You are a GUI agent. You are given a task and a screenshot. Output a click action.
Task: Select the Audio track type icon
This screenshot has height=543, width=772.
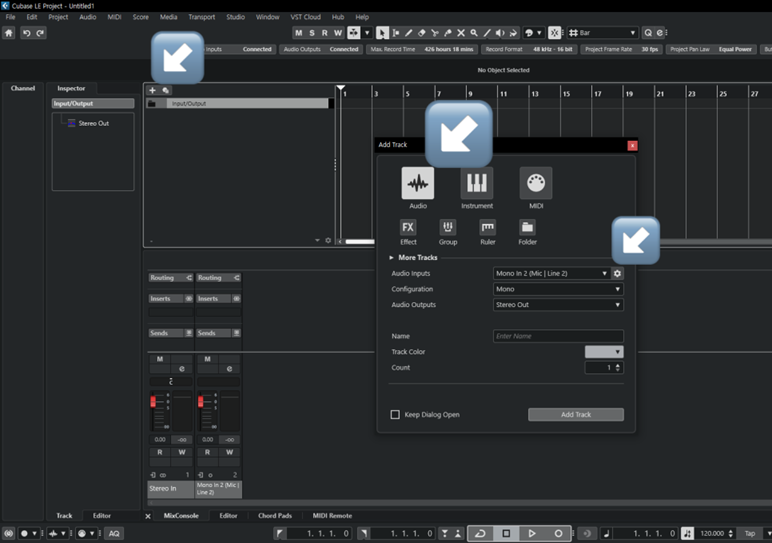417,183
